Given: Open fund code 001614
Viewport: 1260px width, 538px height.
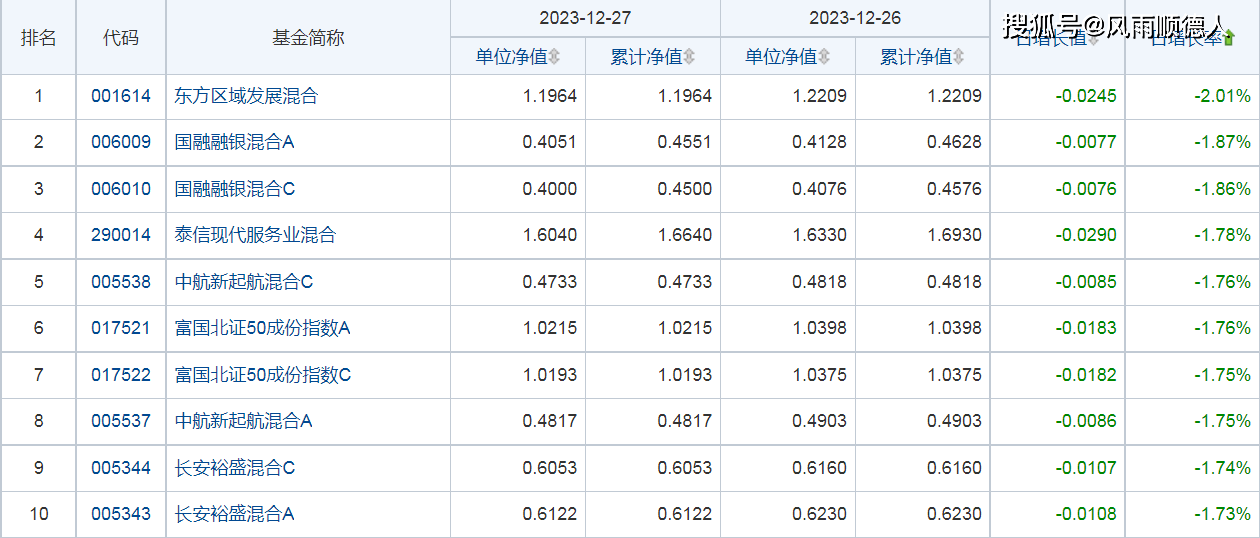Looking at the screenshot, I should click(121, 97).
